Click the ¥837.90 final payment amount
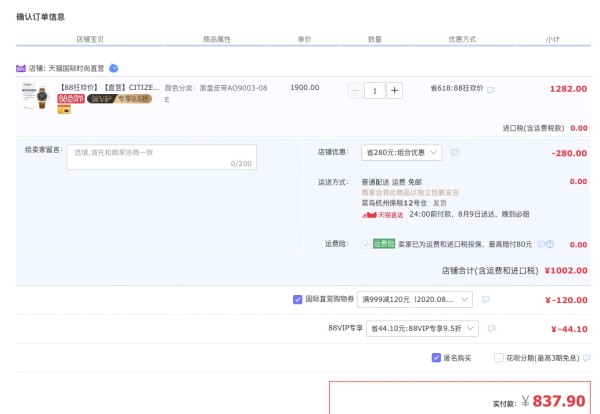 click(553, 401)
